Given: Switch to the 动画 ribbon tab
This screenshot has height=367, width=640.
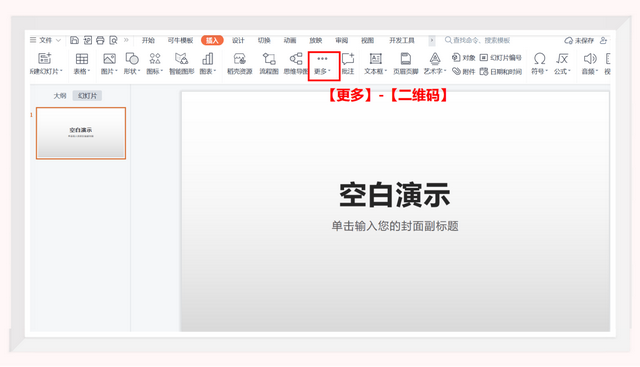Looking at the screenshot, I should (x=290, y=40).
